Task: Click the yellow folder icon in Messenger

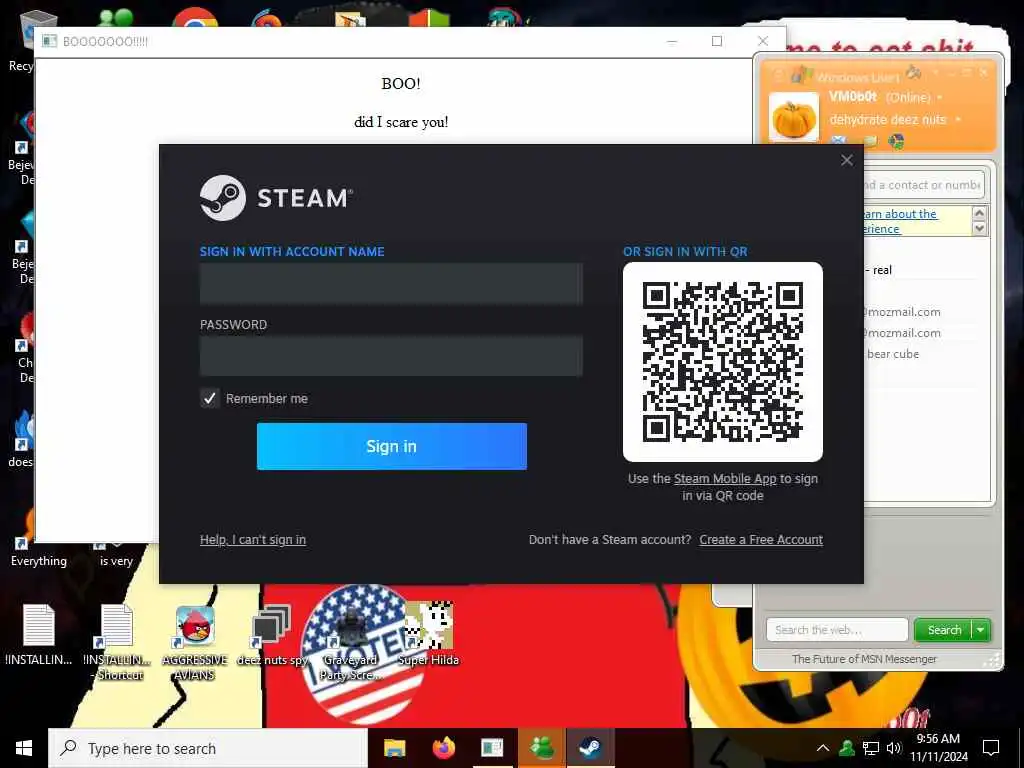Action: [x=871, y=141]
